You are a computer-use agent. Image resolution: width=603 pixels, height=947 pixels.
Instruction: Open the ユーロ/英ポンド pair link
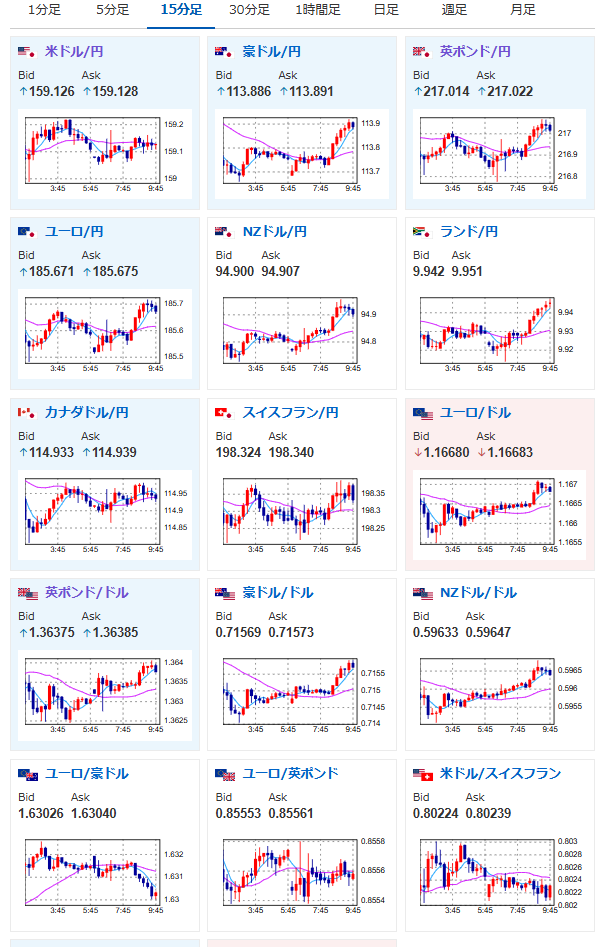(x=290, y=774)
